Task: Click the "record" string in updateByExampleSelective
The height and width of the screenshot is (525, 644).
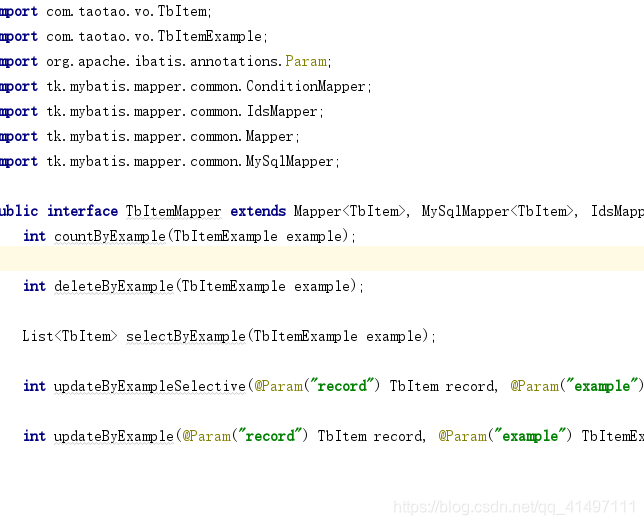Action: tap(342, 386)
